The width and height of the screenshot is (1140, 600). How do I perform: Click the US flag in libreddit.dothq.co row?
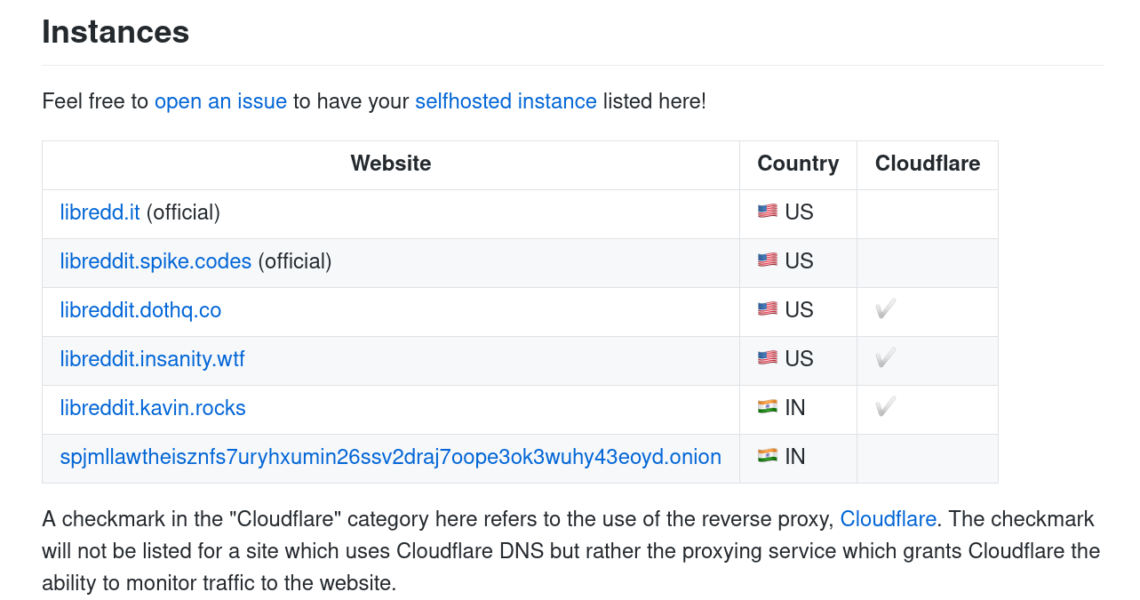tap(767, 310)
